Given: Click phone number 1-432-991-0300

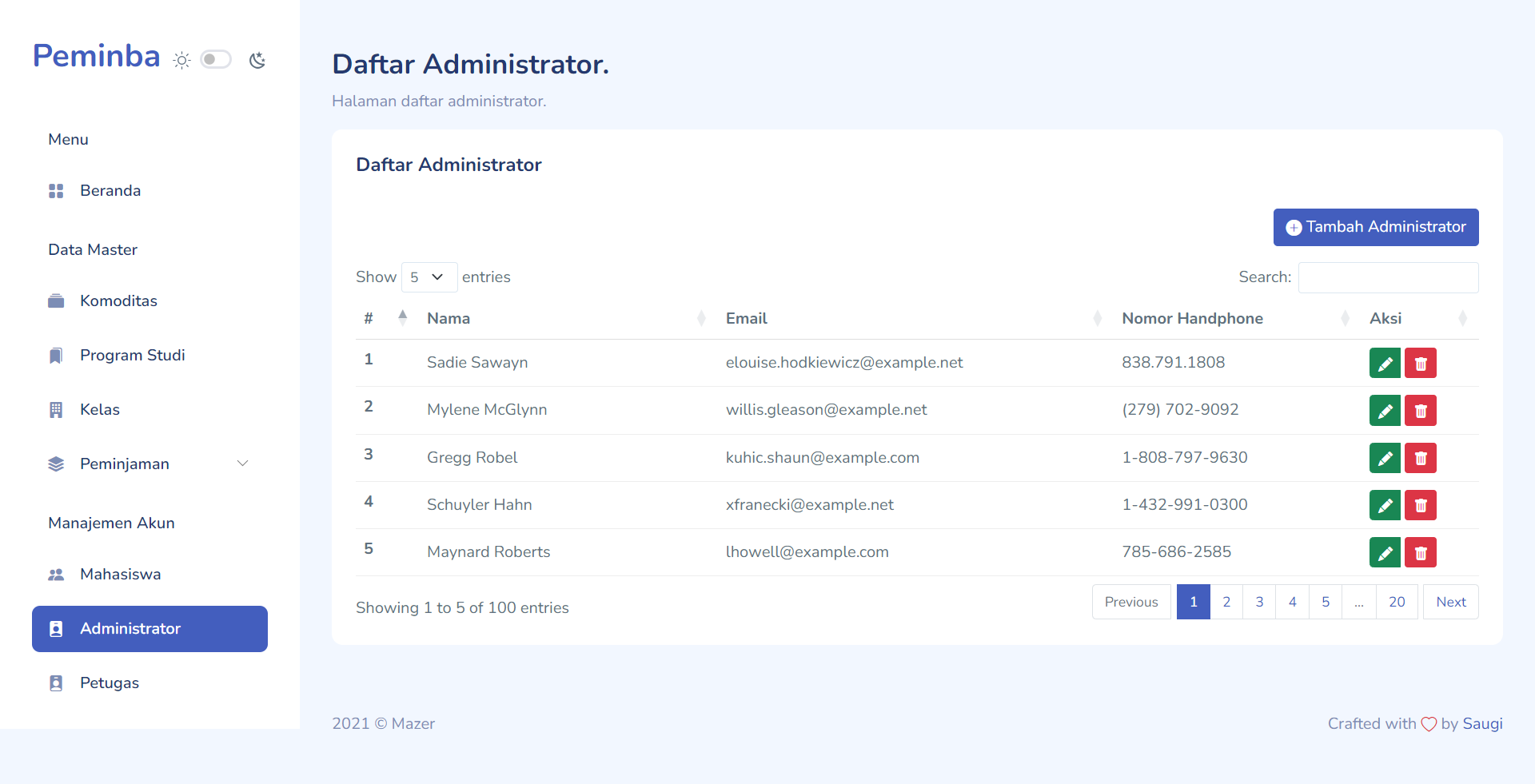Looking at the screenshot, I should (x=1185, y=505).
